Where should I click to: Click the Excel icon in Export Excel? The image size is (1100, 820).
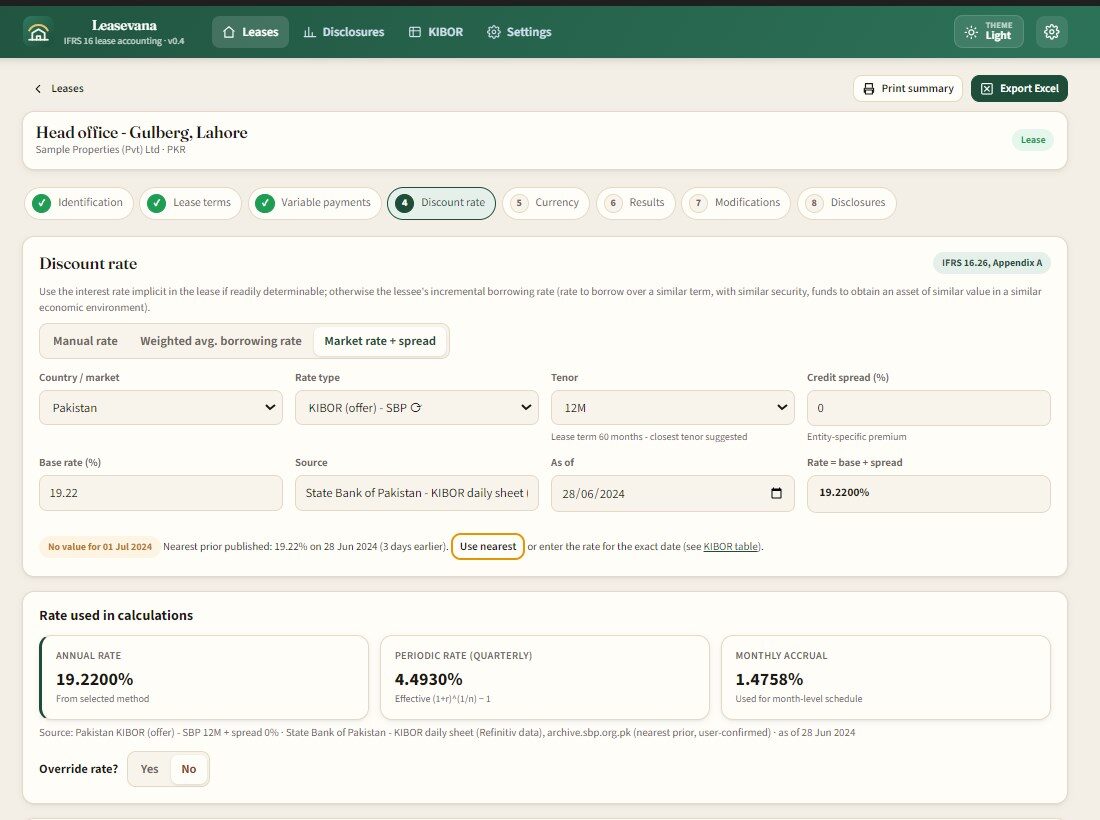986,88
